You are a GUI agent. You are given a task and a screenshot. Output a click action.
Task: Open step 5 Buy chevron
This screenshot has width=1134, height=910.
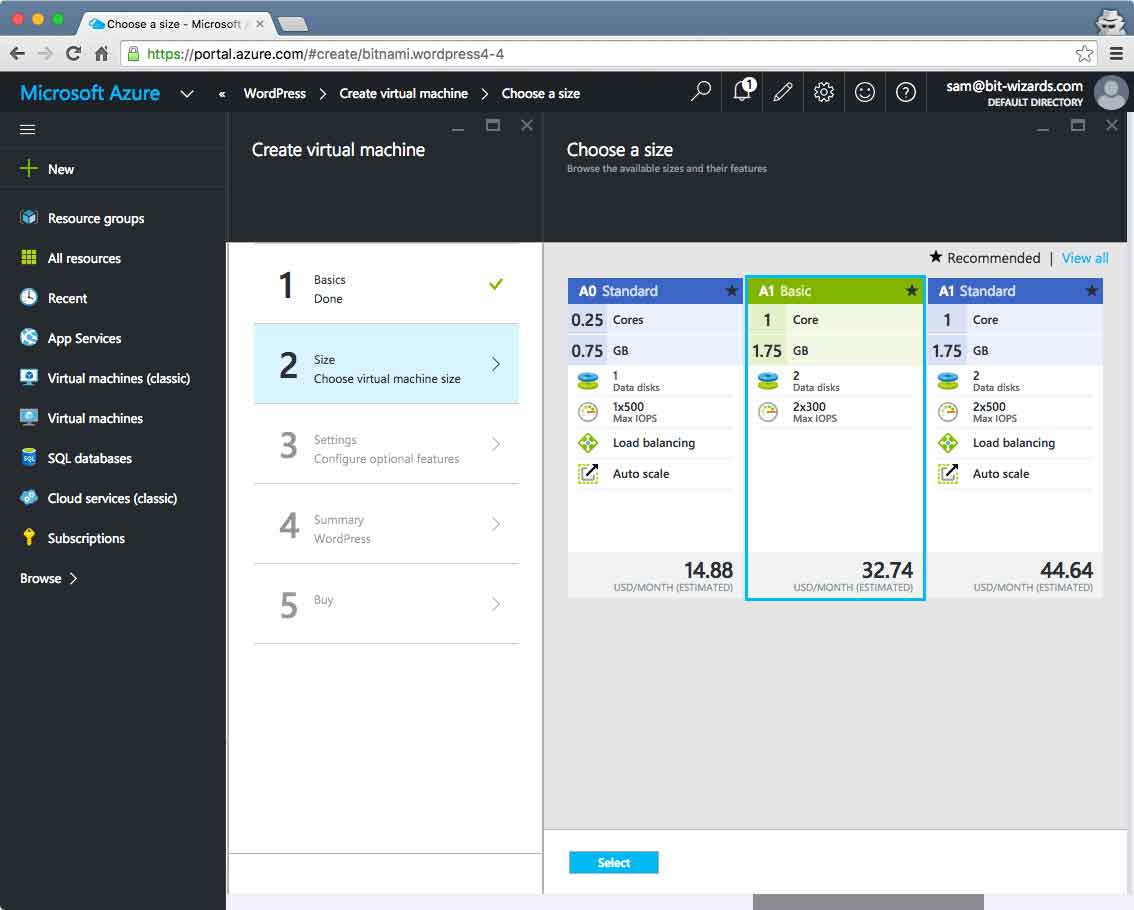point(496,603)
